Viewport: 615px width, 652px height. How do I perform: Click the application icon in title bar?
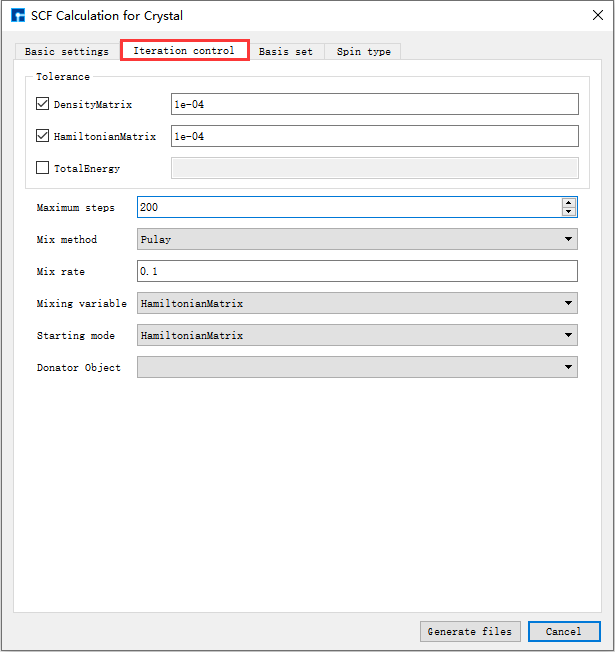coord(17,16)
